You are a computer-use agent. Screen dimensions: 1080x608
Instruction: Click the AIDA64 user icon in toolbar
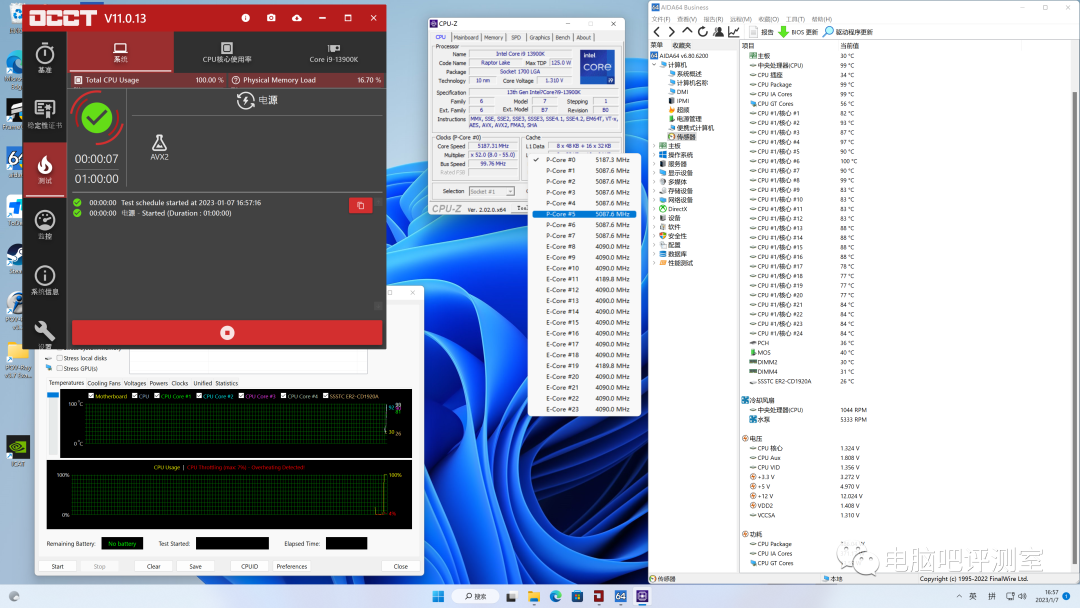718,32
